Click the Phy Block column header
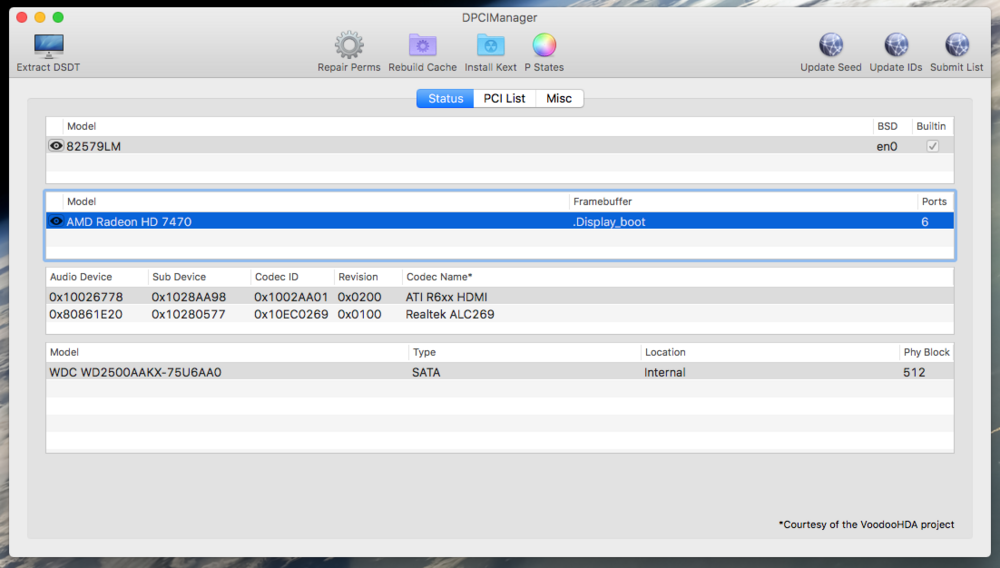Image resolution: width=1000 pixels, height=568 pixels. (926, 352)
